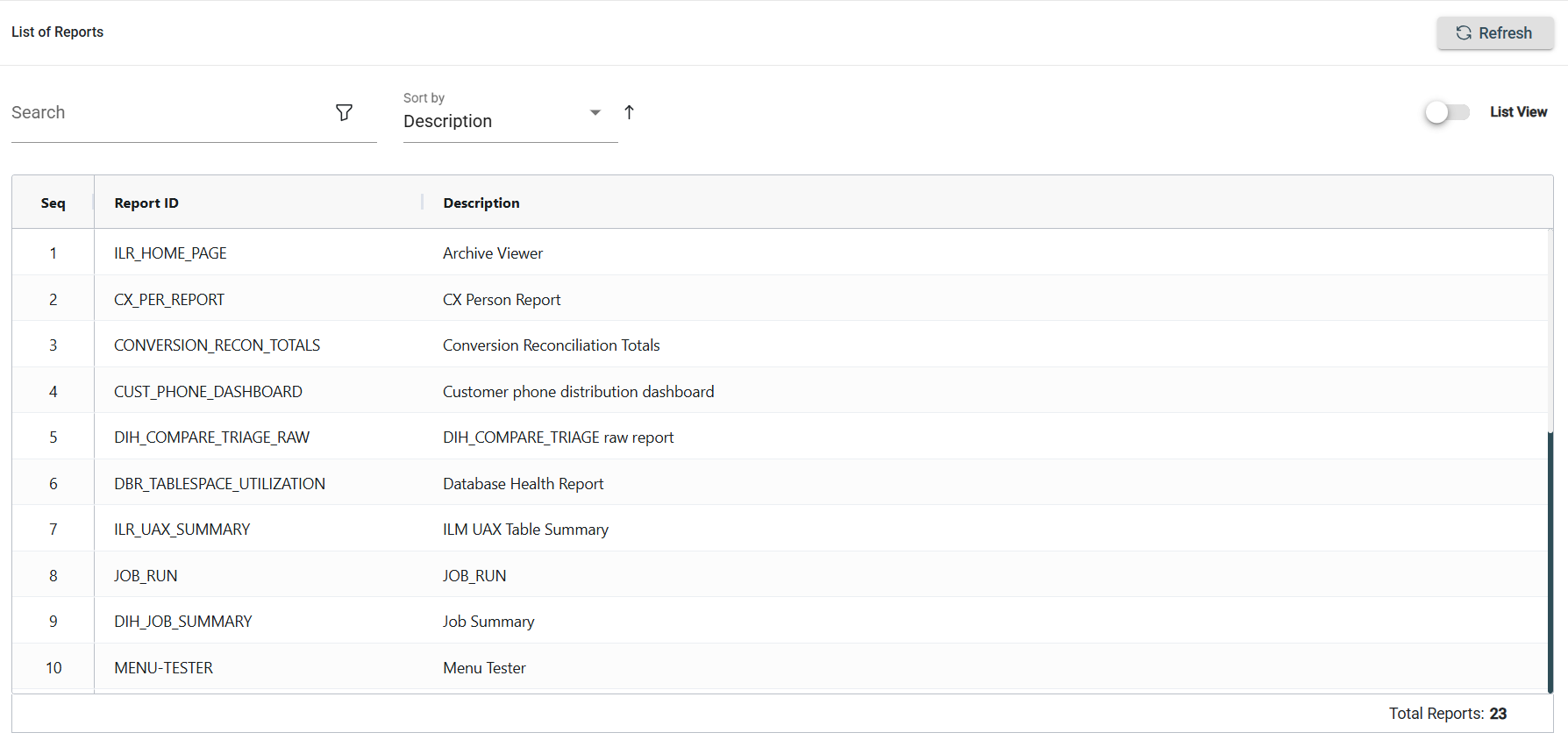The height and width of the screenshot is (754, 1568).
Task: Click the dropdown arrow beside Description
Action: tap(595, 113)
